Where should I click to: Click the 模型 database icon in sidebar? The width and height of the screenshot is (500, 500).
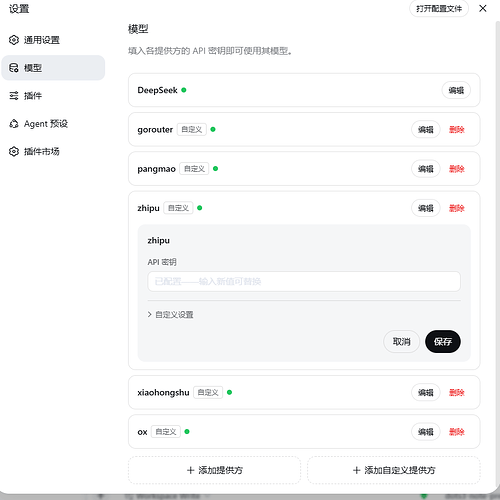[14, 68]
